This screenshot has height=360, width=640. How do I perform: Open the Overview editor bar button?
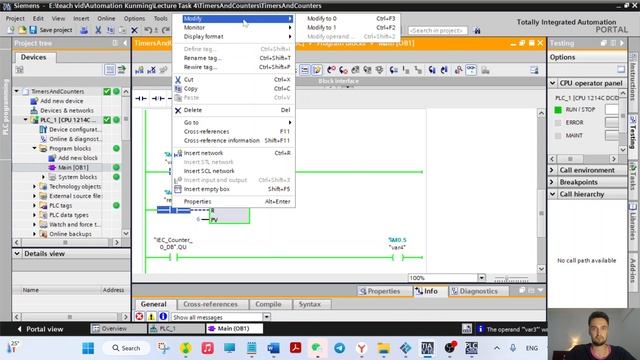[x=118, y=329]
